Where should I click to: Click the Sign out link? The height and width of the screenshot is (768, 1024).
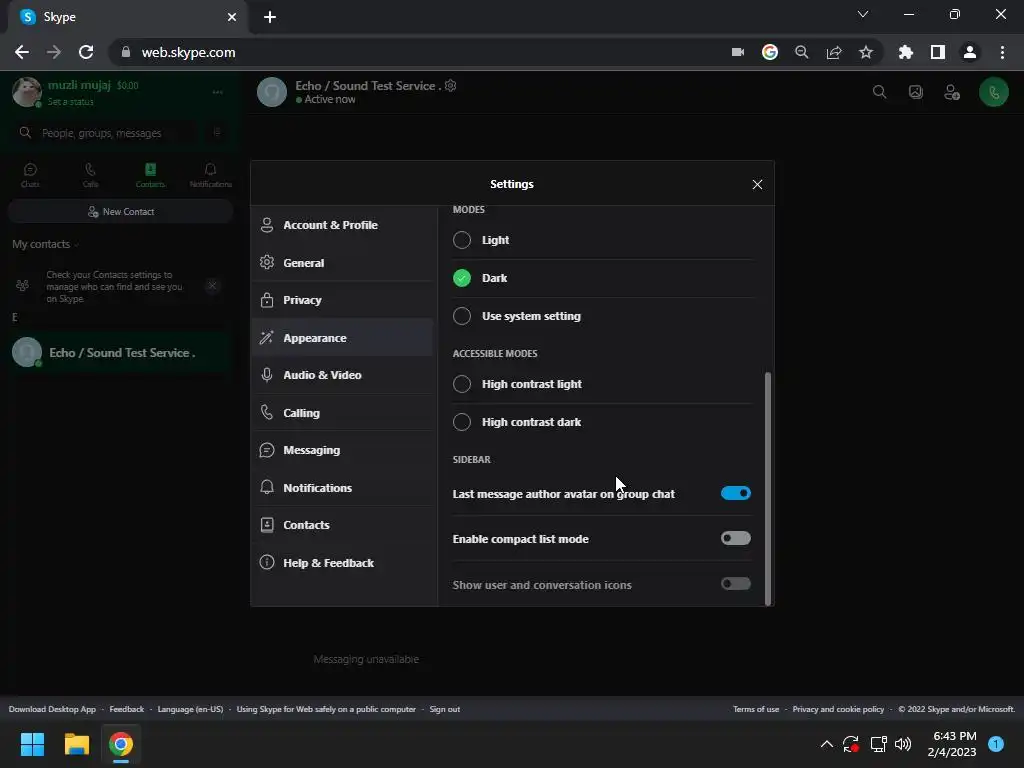click(445, 709)
